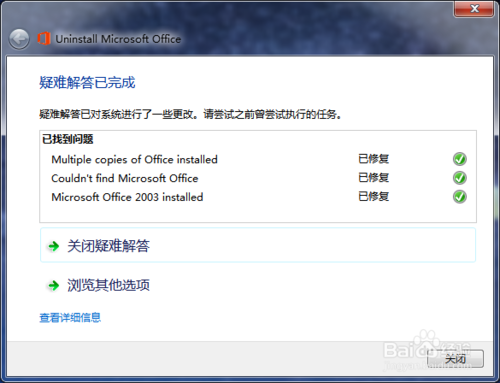Click green arrow beside 浏览其他选项
The image size is (500, 383).
coord(54,285)
